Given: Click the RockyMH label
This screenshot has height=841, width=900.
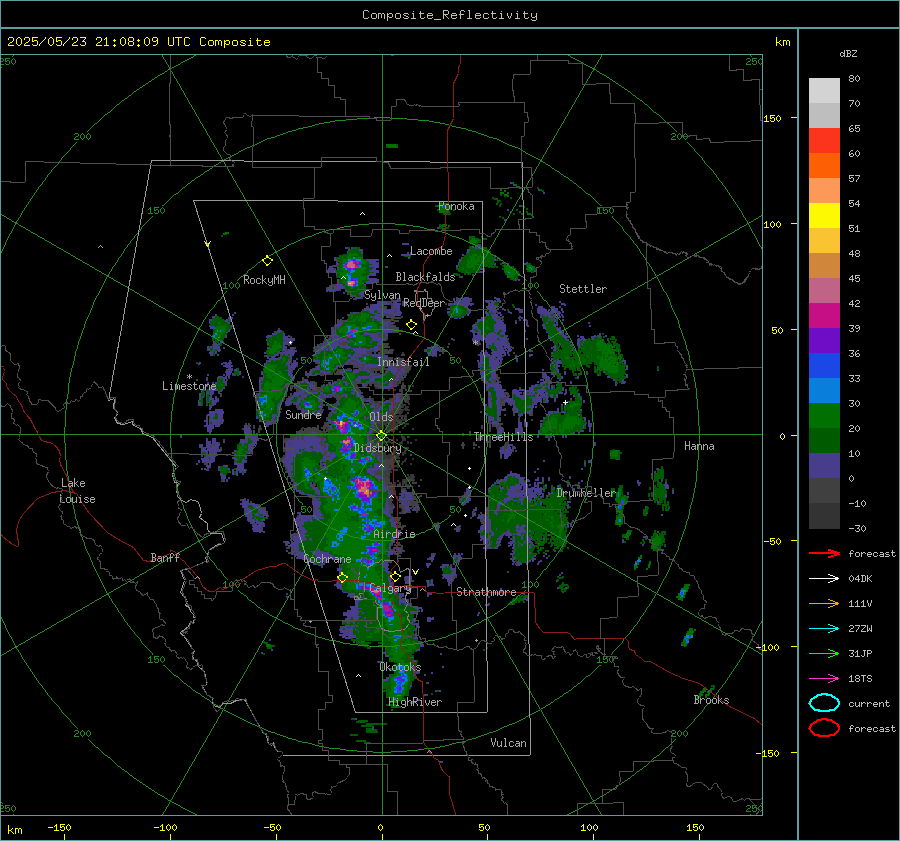Looking at the screenshot, I should (264, 280).
